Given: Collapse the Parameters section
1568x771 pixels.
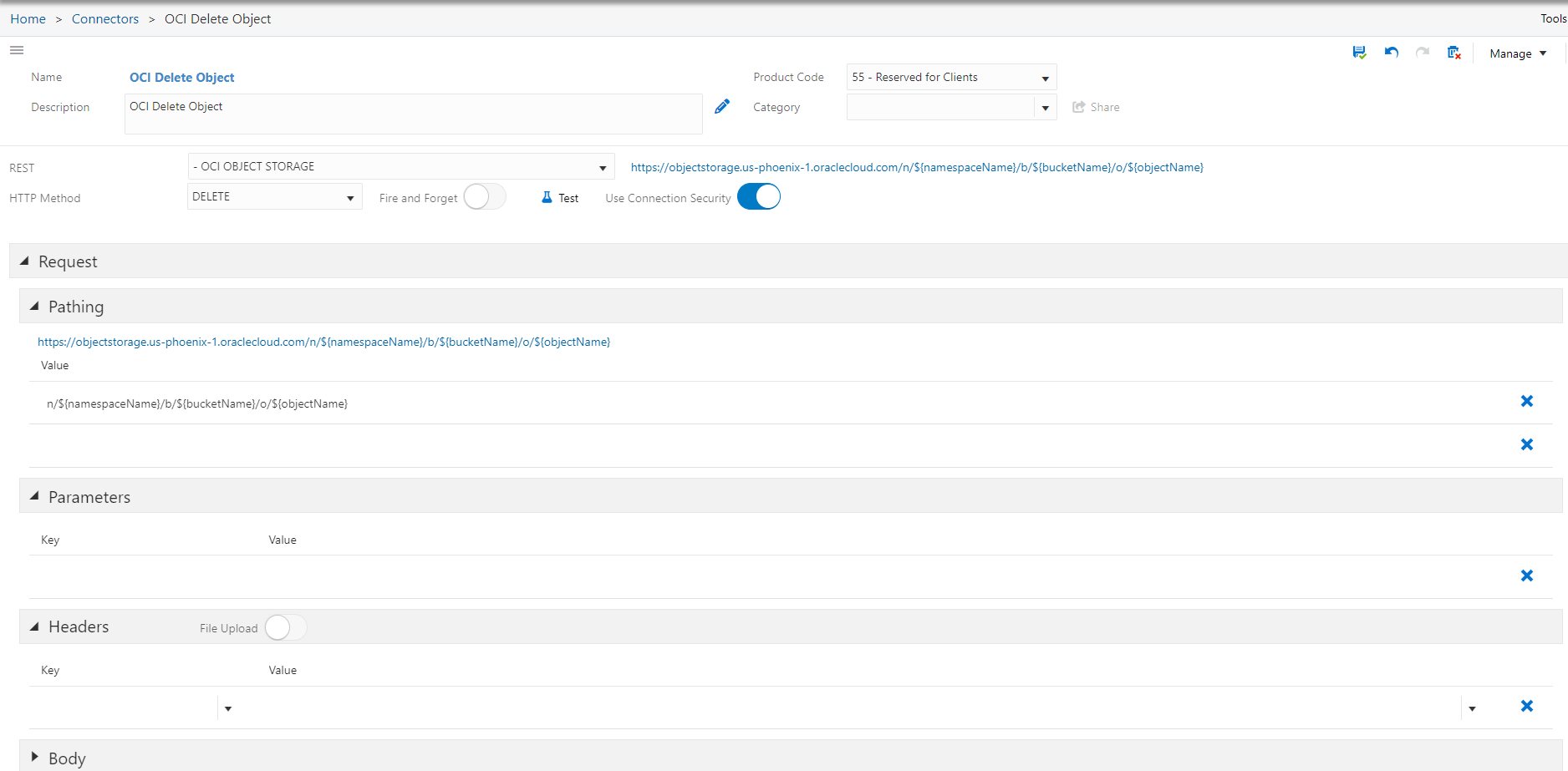Looking at the screenshot, I should point(34,496).
